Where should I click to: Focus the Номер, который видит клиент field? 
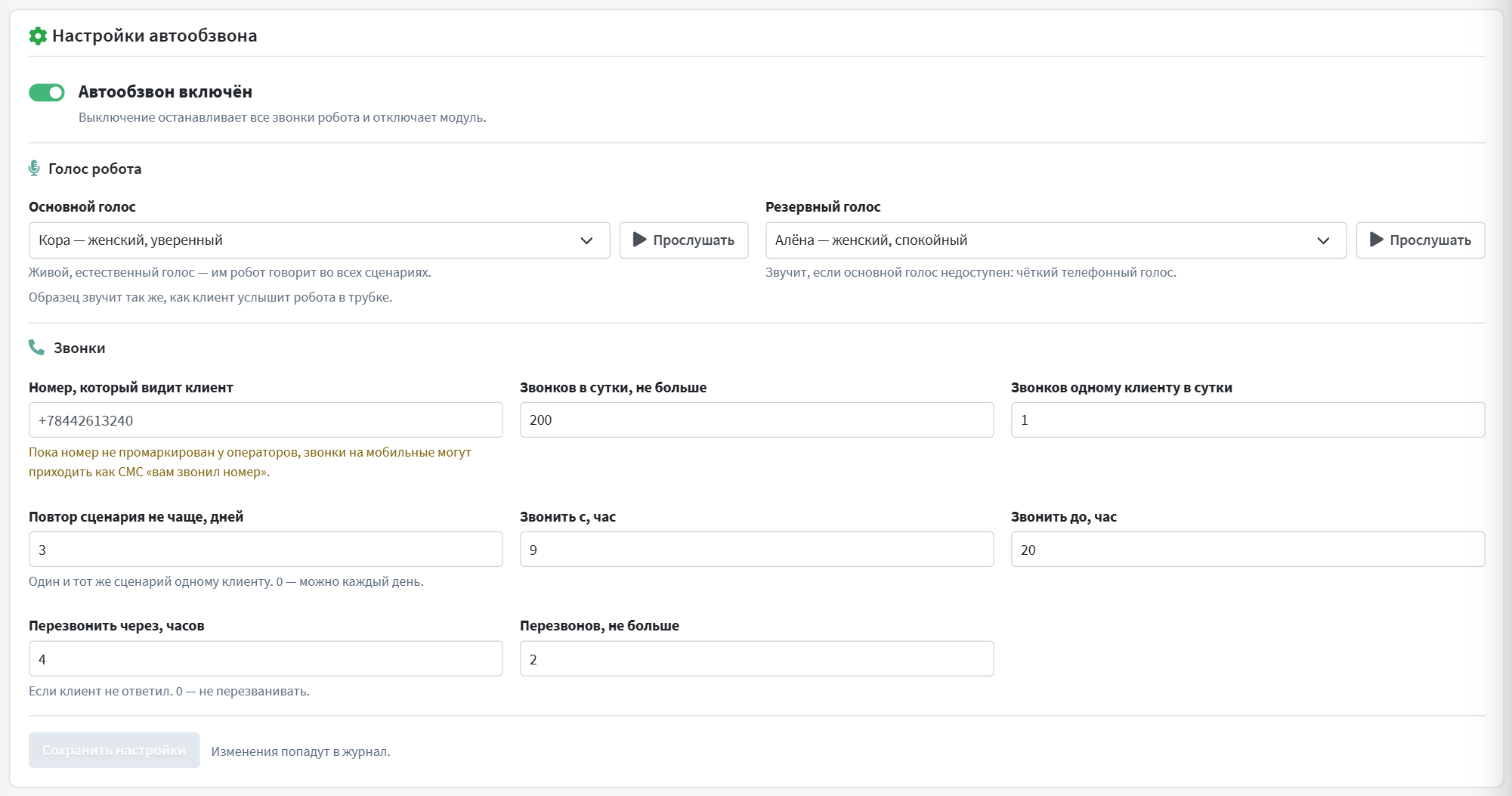(x=265, y=420)
